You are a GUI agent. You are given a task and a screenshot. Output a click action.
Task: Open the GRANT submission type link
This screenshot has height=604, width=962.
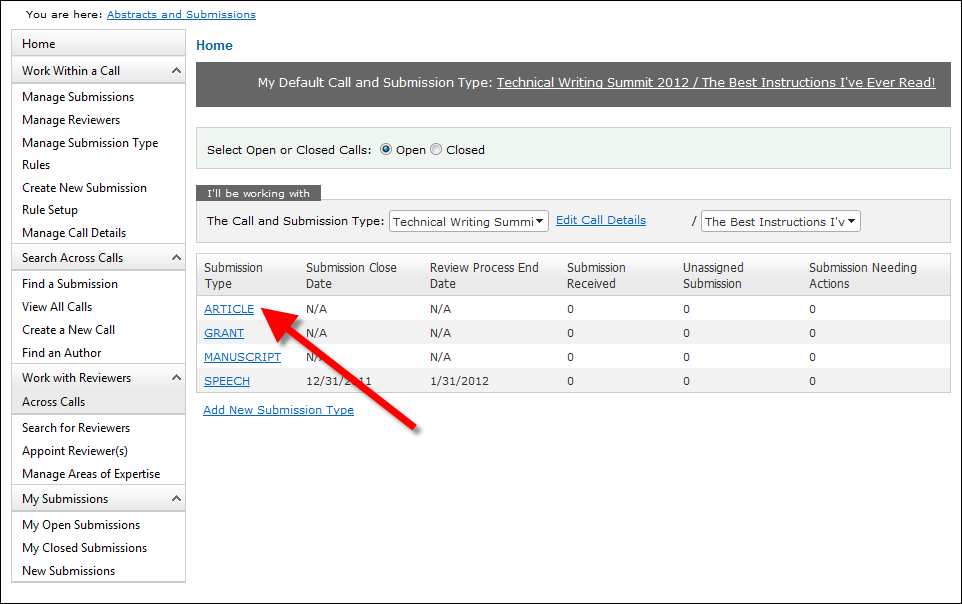224,333
